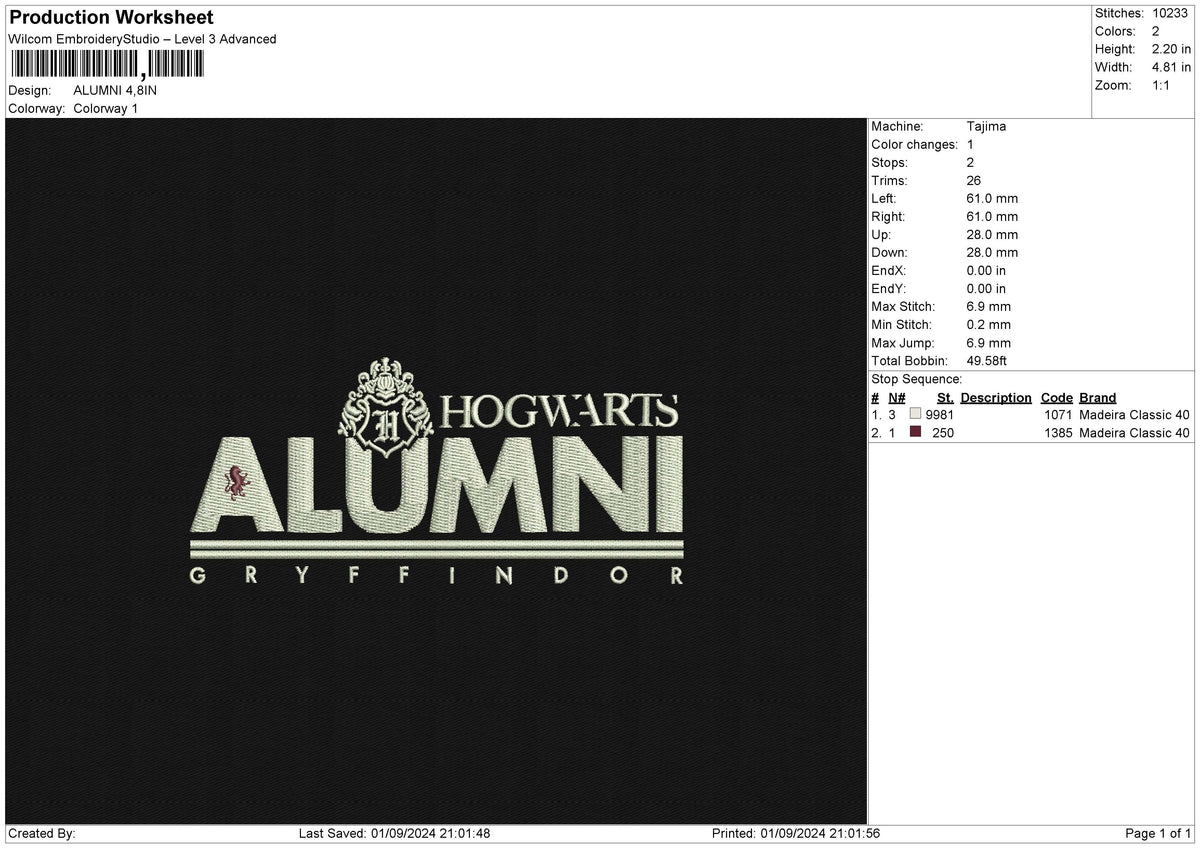This screenshot has width=1200, height=848.
Task: Click the design name ALUMNI 4,8IN
Action: [x=115, y=90]
